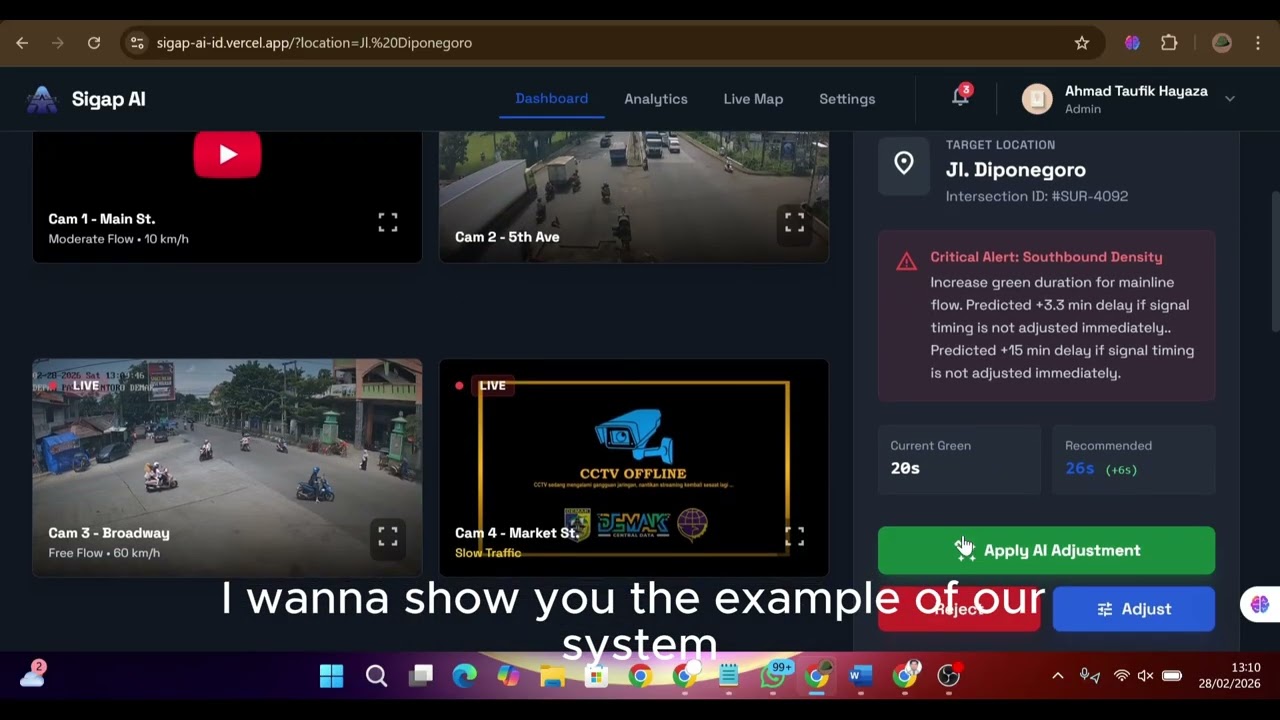1280x720 pixels.
Task: Click the sliders icon on Adjust
Action: pos(1105,609)
